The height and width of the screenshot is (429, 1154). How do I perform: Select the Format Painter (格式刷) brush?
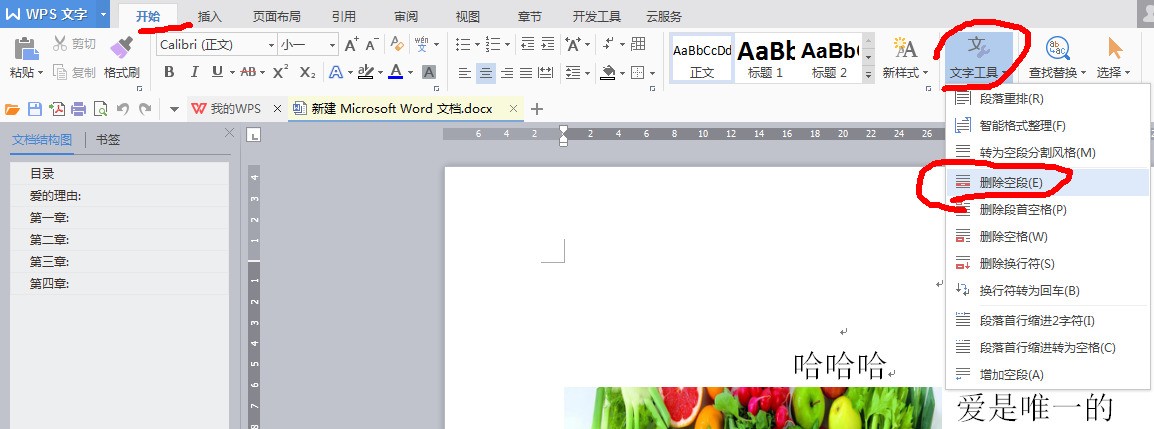pos(121,48)
